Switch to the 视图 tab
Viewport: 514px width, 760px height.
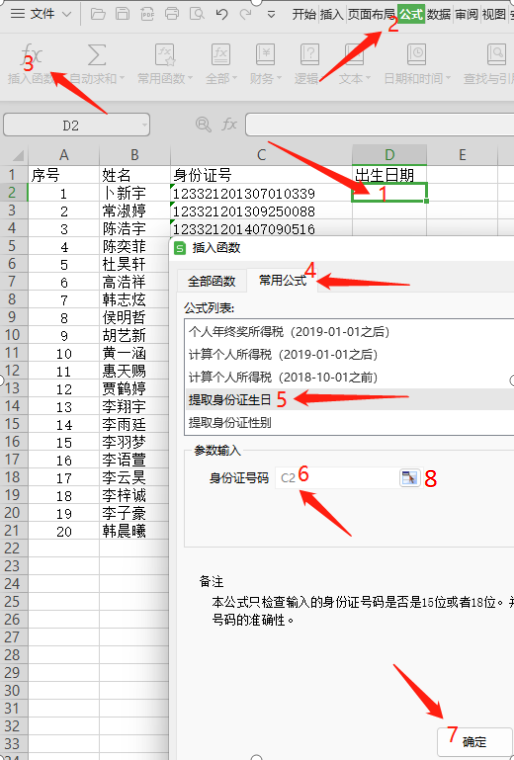click(494, 15)
